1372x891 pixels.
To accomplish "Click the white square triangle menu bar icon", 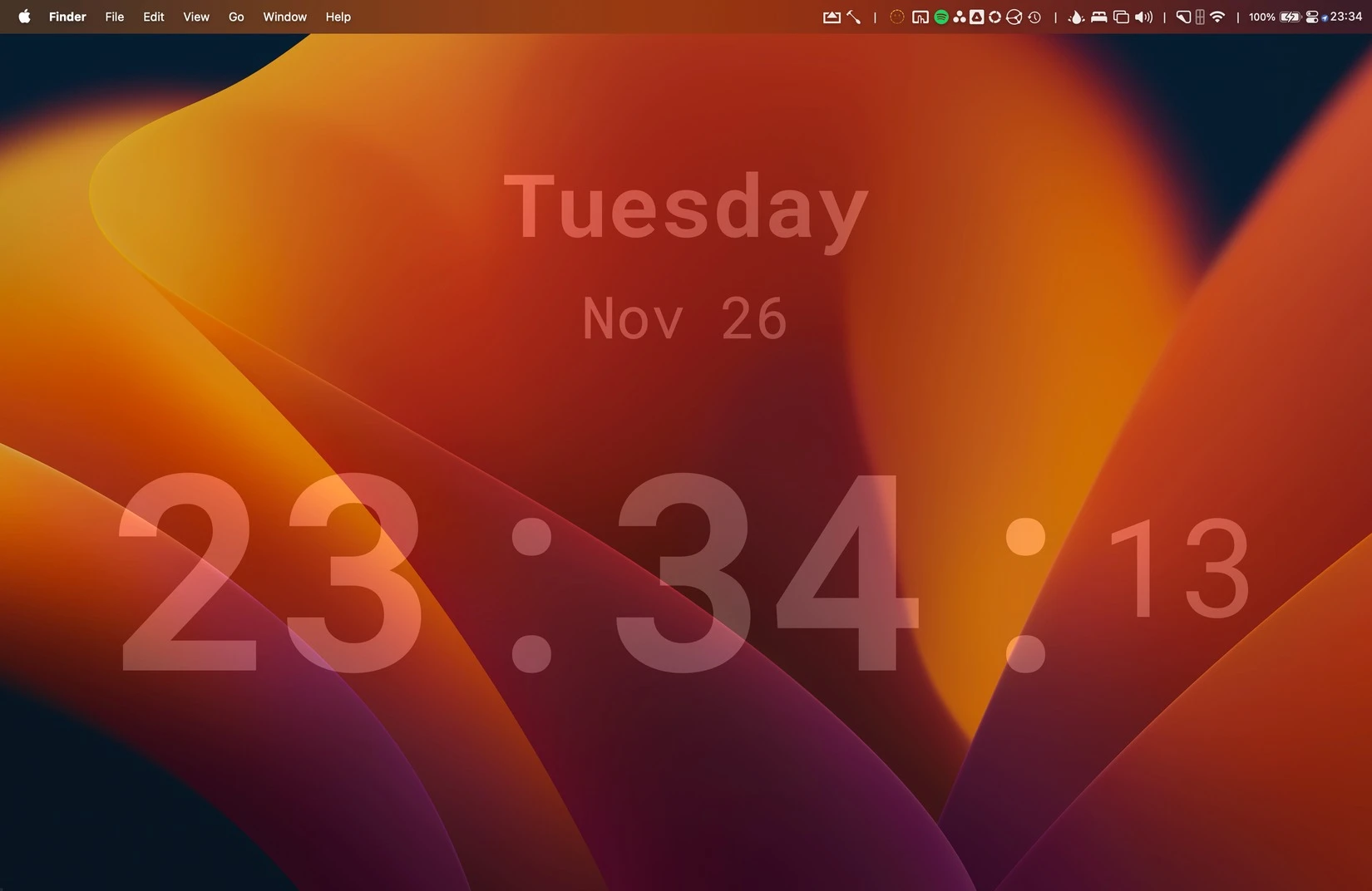I will (x=977, y=17).
